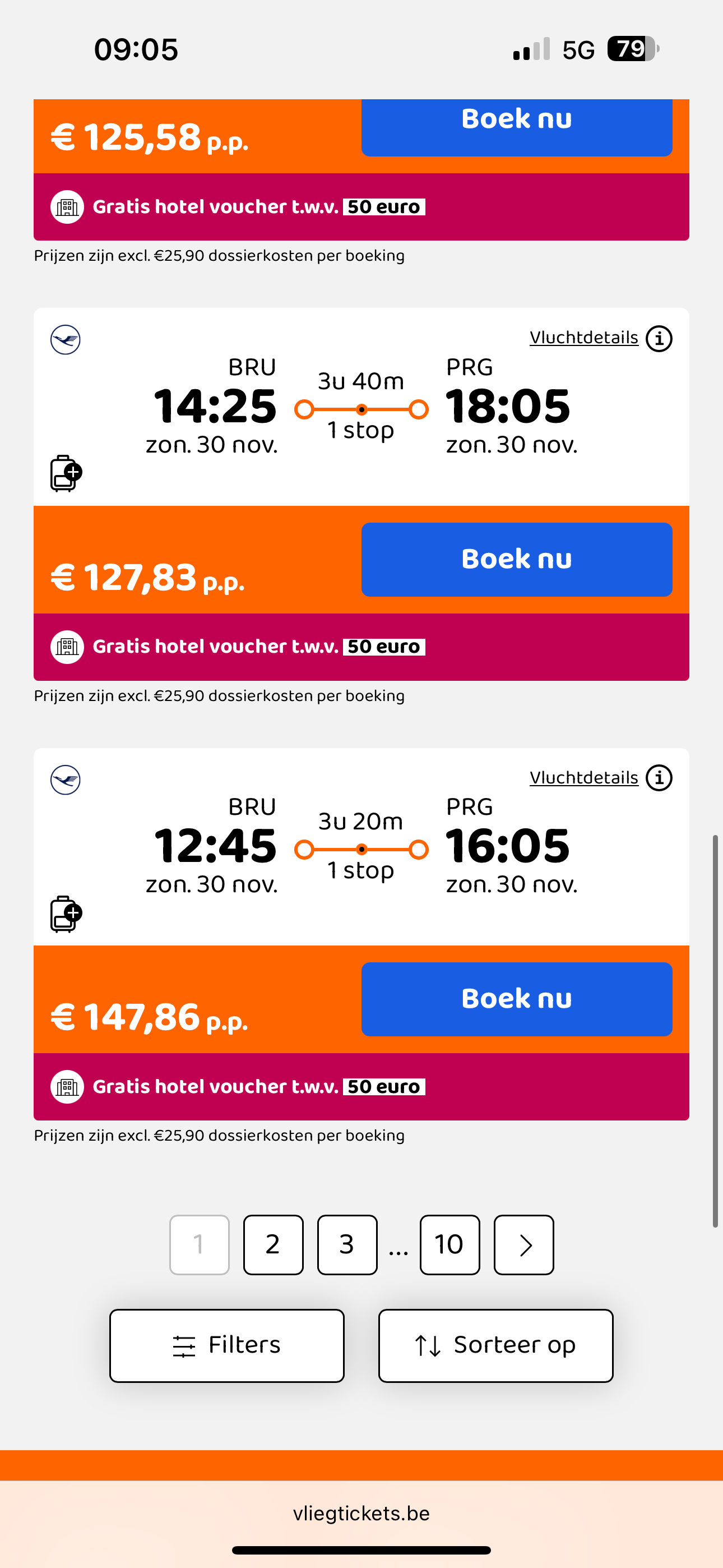The width and height of the screenshot is (723, 1568).
Task: Go to results page 3
Action: tap(347, 1244)
